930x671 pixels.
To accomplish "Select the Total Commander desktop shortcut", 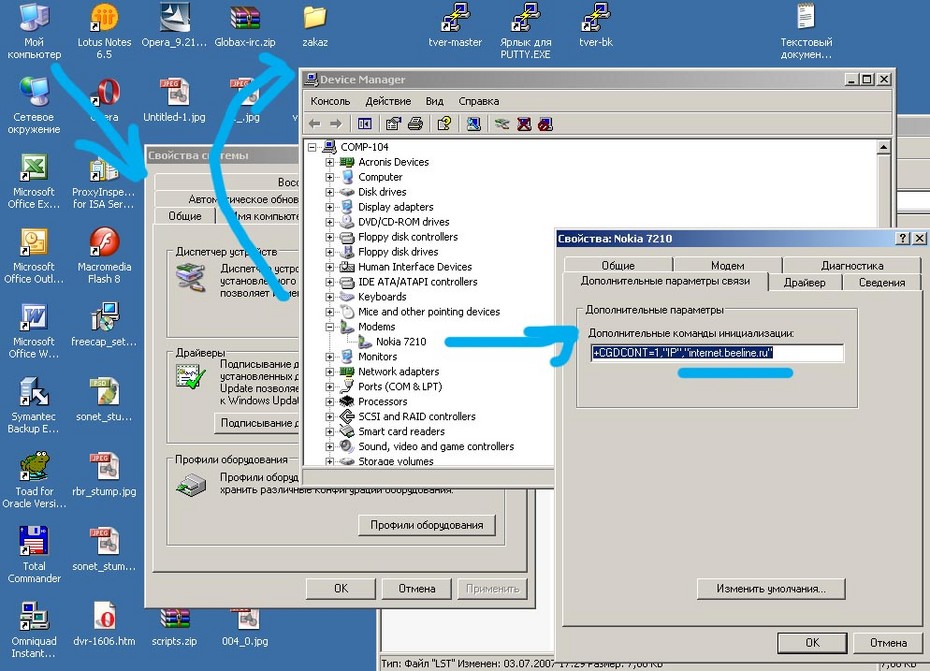I will point(34,554).
